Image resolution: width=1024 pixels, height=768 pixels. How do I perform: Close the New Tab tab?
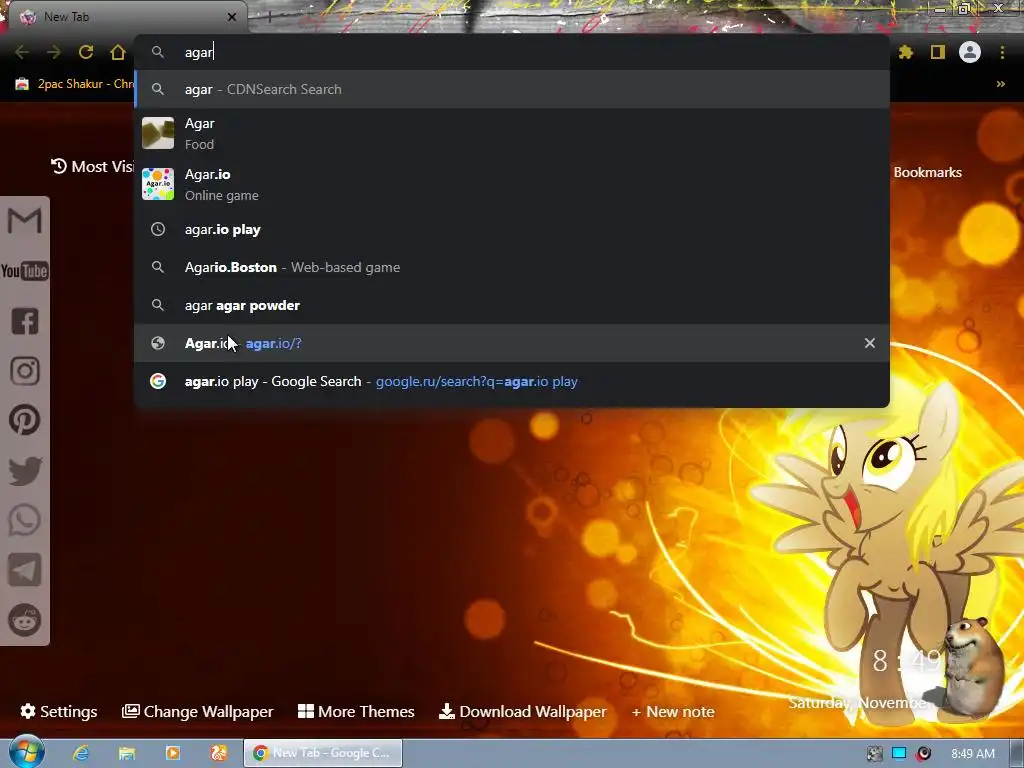pyautogui.click(x=232, y=17)
